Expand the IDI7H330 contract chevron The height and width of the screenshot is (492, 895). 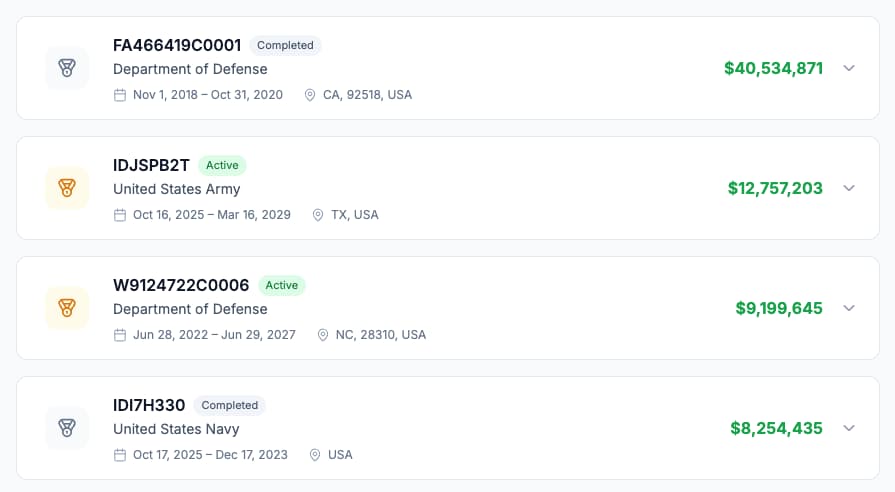click(x=849, y=428)
